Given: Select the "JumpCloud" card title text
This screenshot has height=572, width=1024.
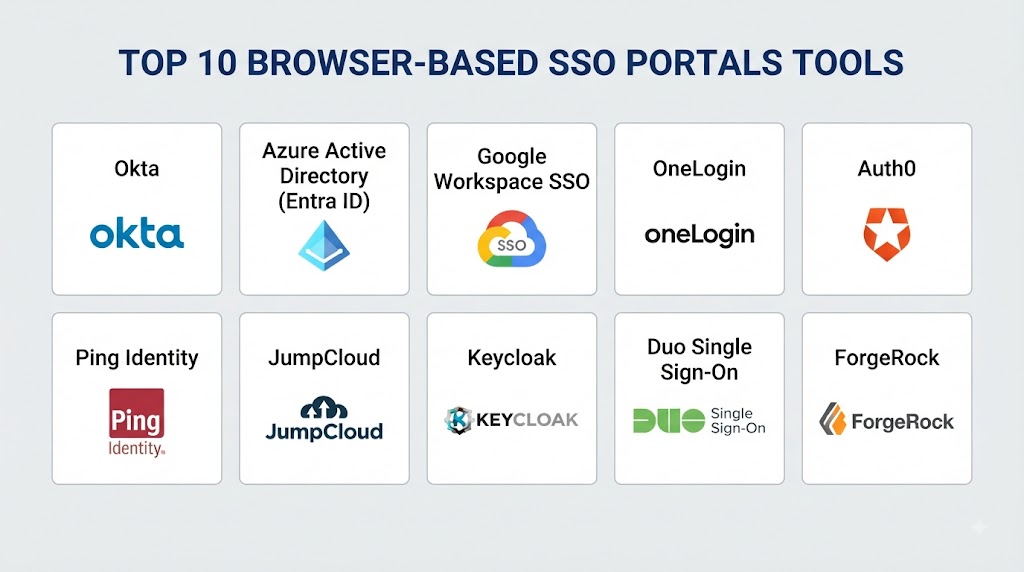Looking at the screenshot, I should pyautogui.click(x=324, y=358).
